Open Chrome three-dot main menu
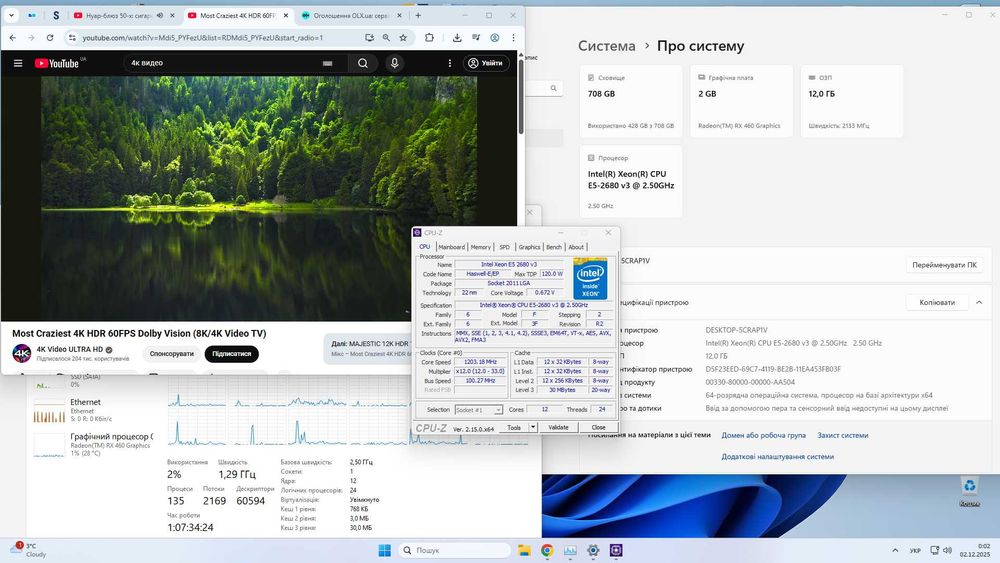 click(x=513, y=38)
